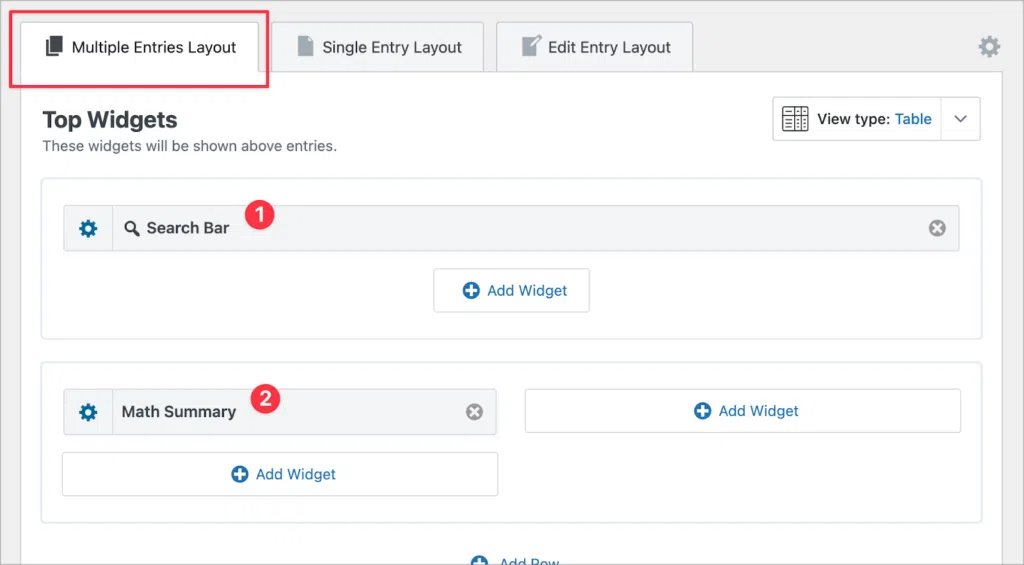Add a widget below the Search Bar
The width and height of the screenshot is (1024, 565).
(x=511, y=290)
